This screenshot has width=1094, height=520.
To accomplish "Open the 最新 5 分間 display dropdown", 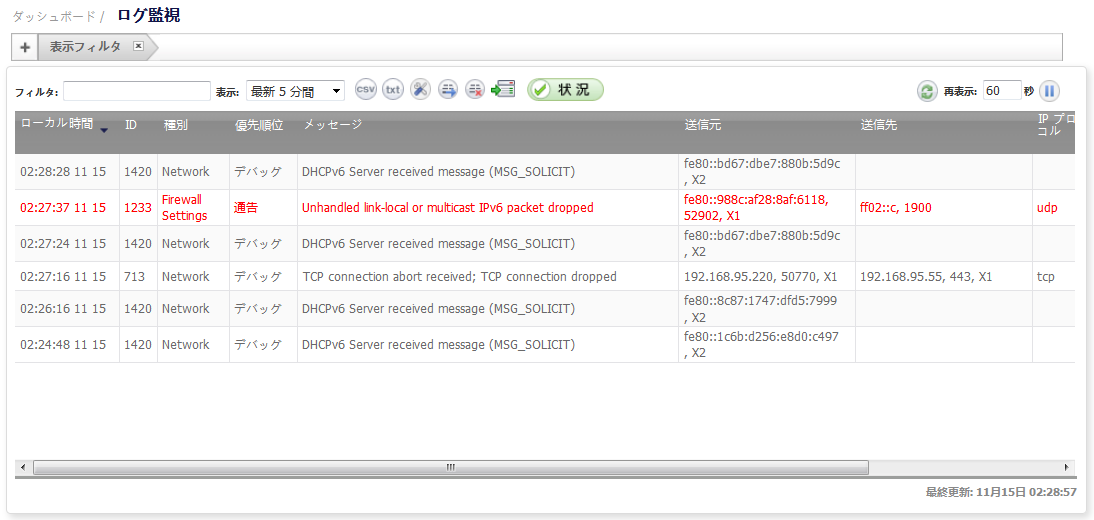I will point(295,91).
